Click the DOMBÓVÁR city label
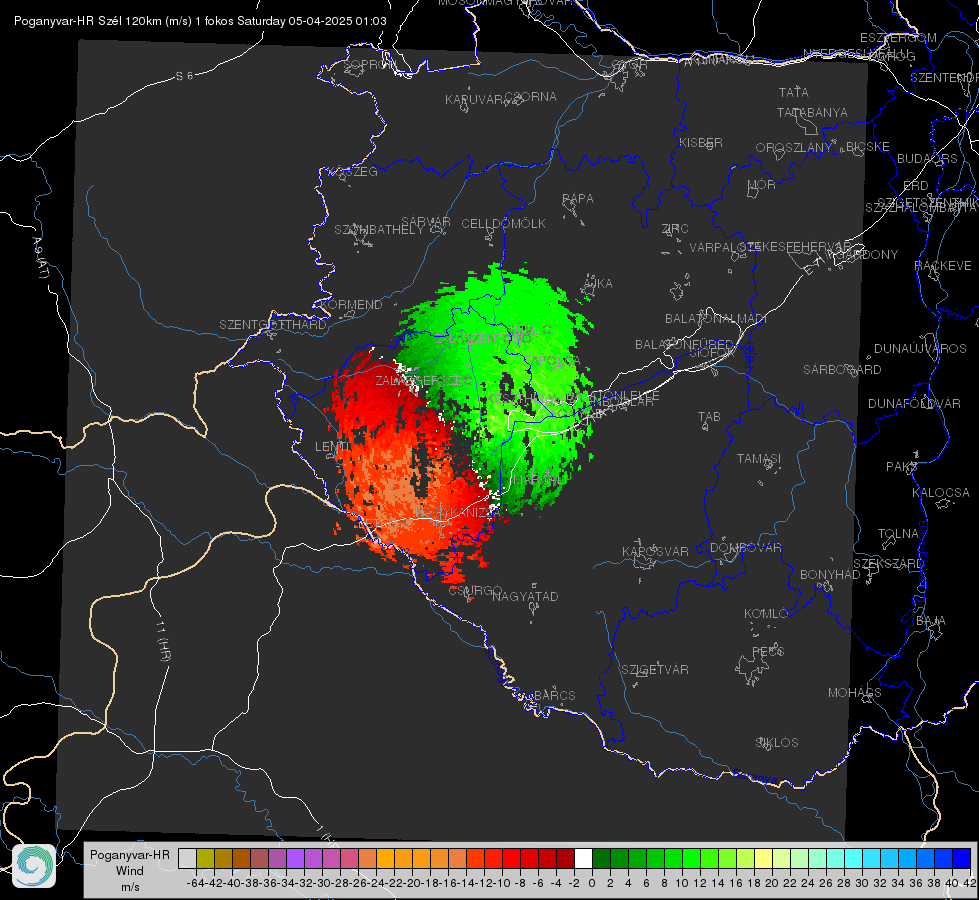Screen dimensions: 979x900 pyautogui.click(x=746, y=547)
